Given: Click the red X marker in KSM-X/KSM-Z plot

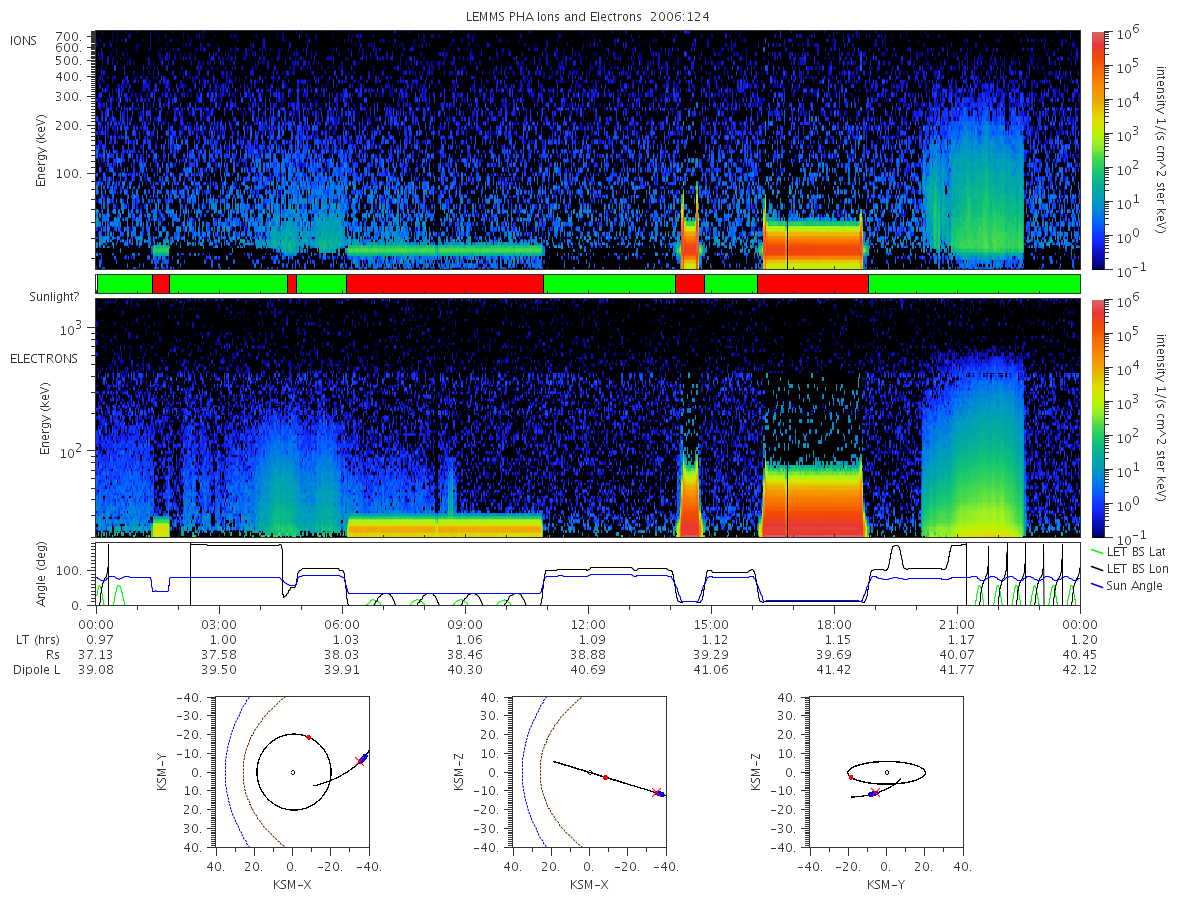Looking at the screenshot, I should point(656,793).
